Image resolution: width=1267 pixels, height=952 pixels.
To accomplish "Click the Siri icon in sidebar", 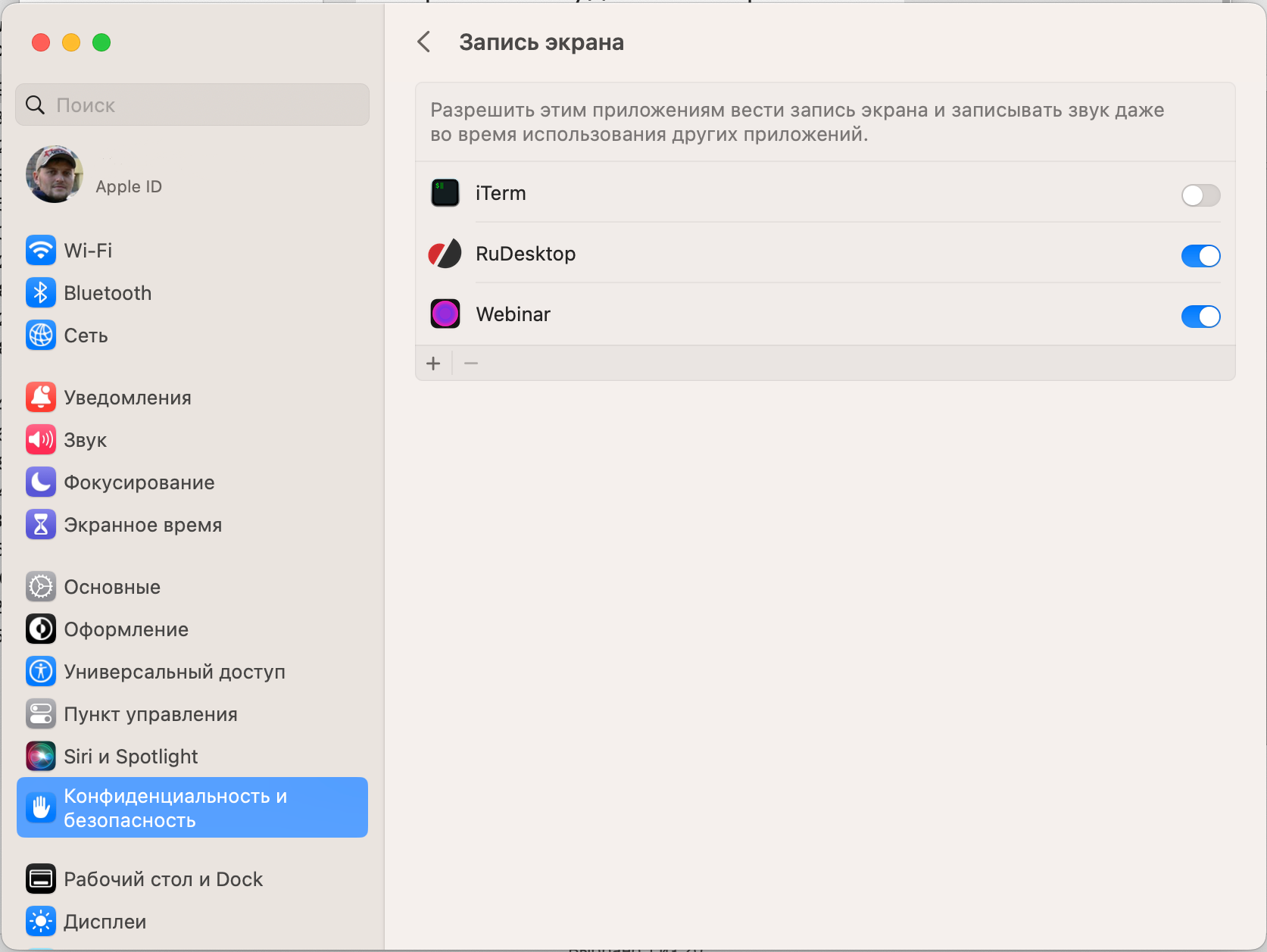I will tap(41, 756).
